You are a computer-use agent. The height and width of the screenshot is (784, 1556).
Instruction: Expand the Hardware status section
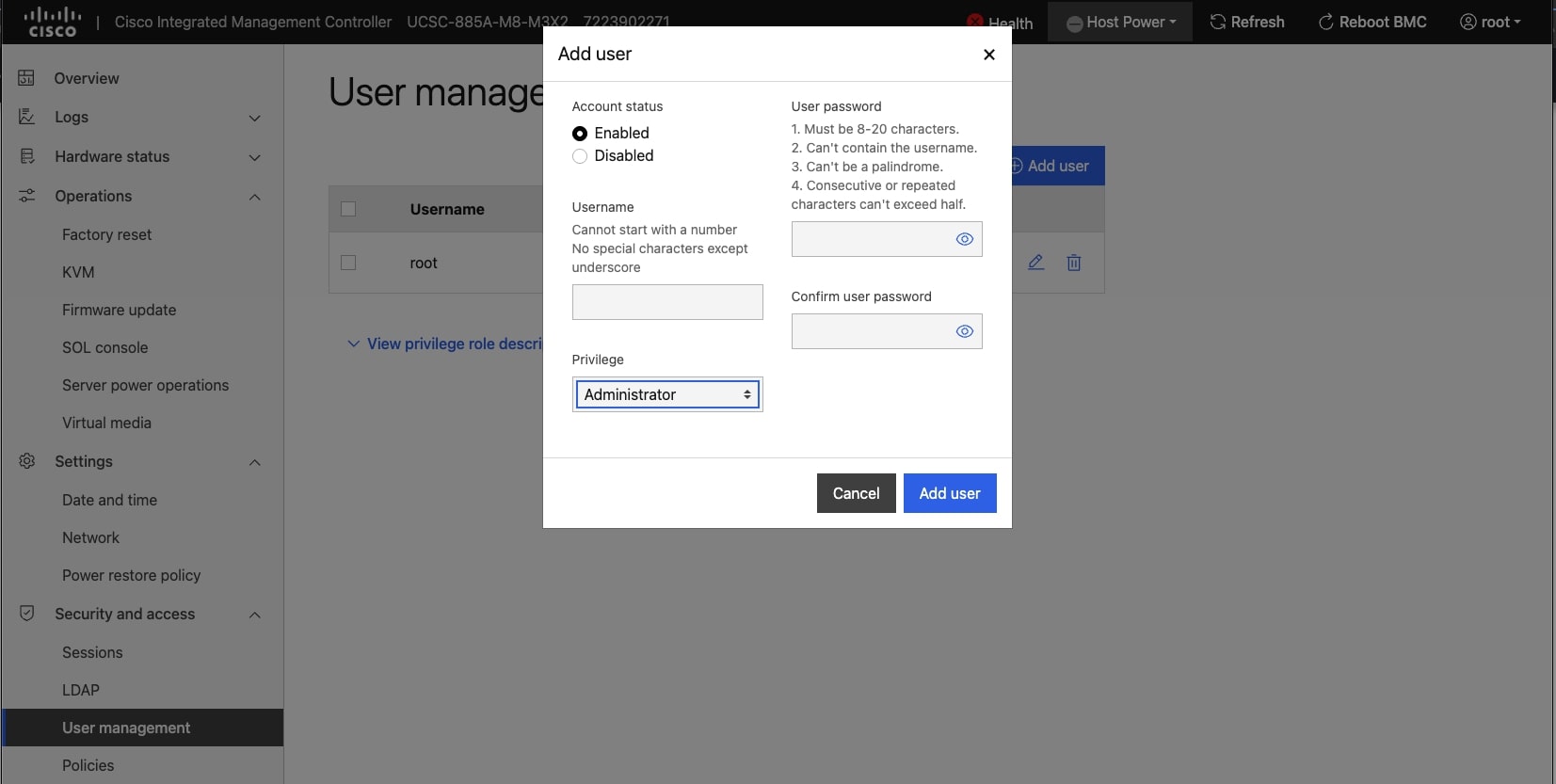pos(254,157)
